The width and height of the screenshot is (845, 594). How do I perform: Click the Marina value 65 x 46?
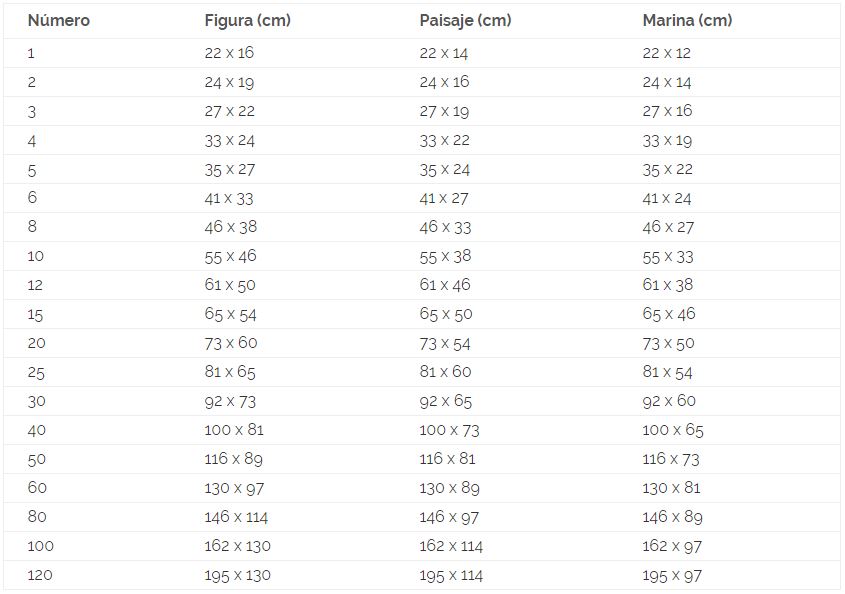[668, 314]
